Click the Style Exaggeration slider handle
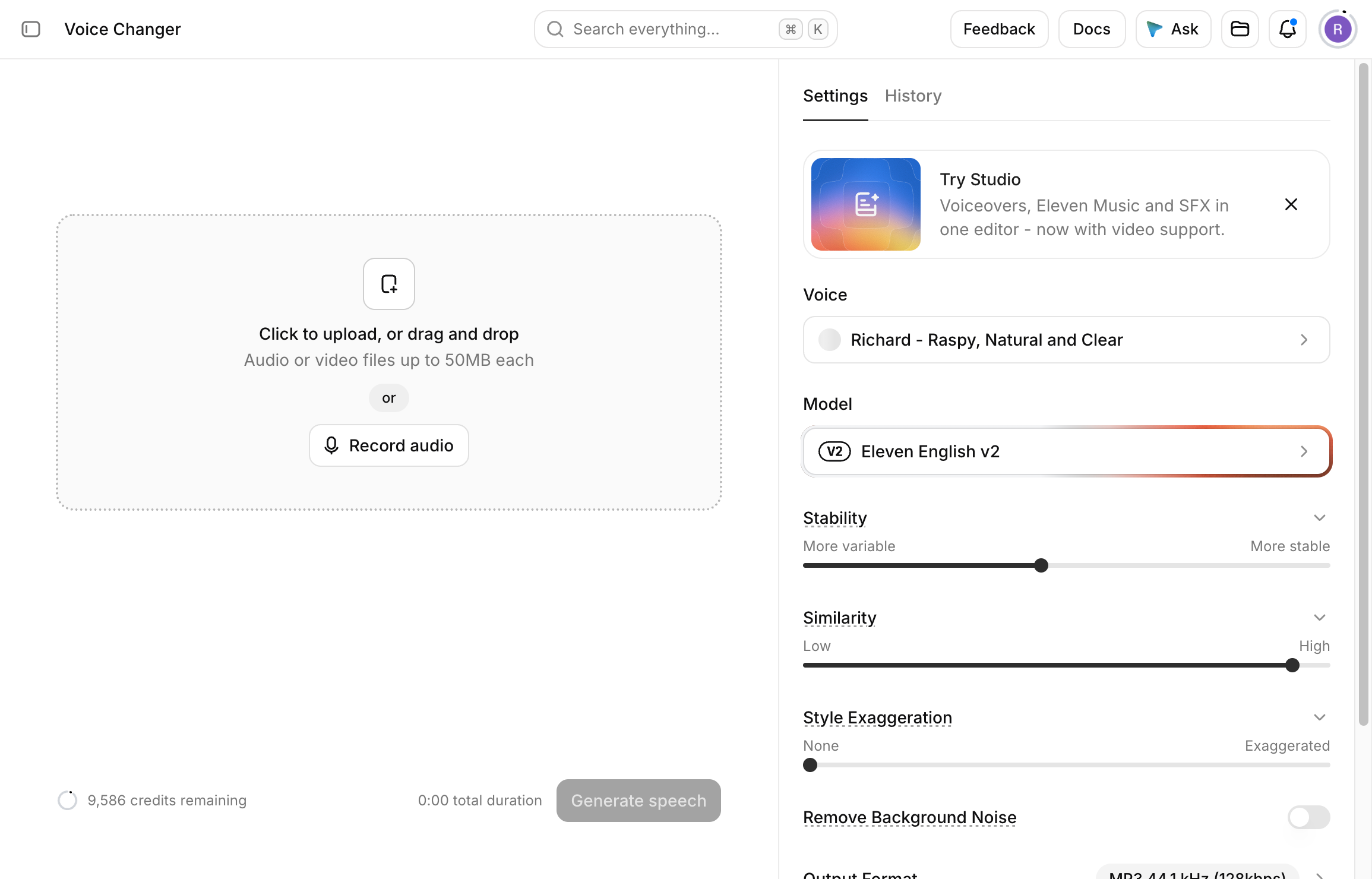The width and height of the screenshot is (1372, 879). [810, 765]
